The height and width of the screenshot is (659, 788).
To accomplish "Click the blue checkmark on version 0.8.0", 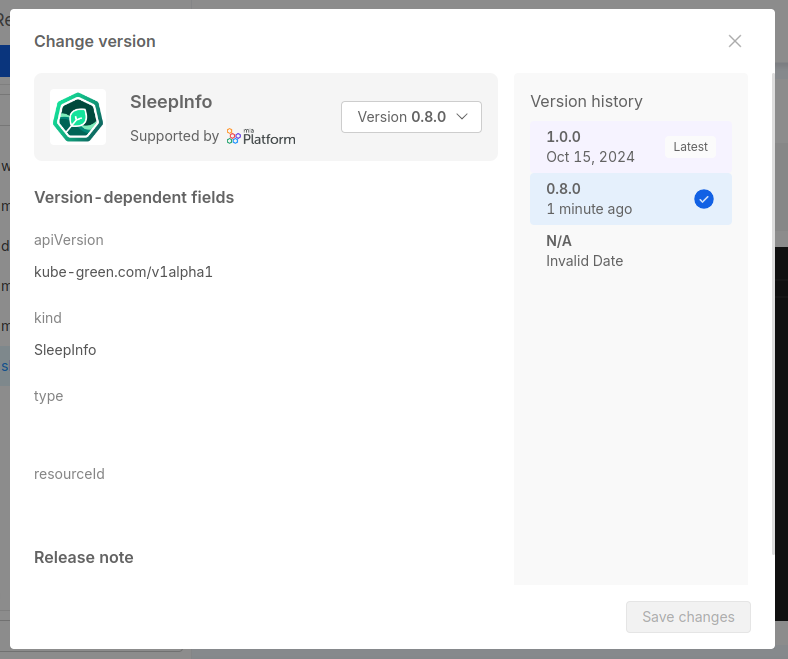I will click(x=703, y=199).
